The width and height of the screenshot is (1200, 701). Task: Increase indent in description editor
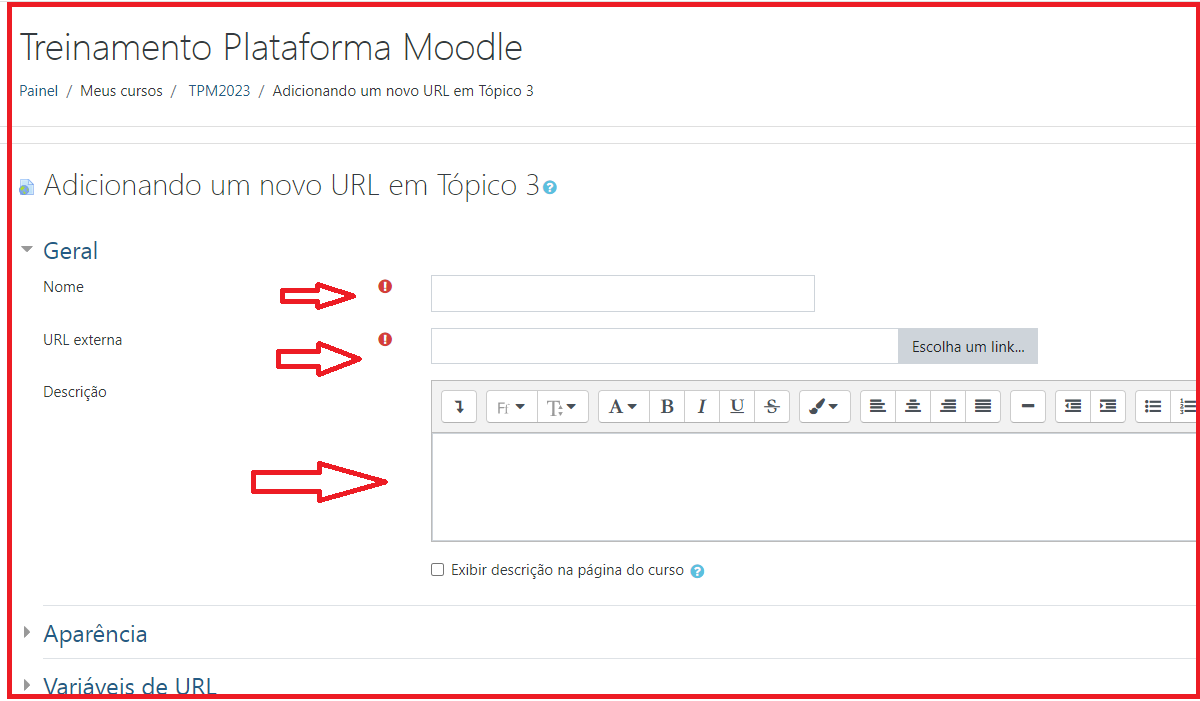1108,407
